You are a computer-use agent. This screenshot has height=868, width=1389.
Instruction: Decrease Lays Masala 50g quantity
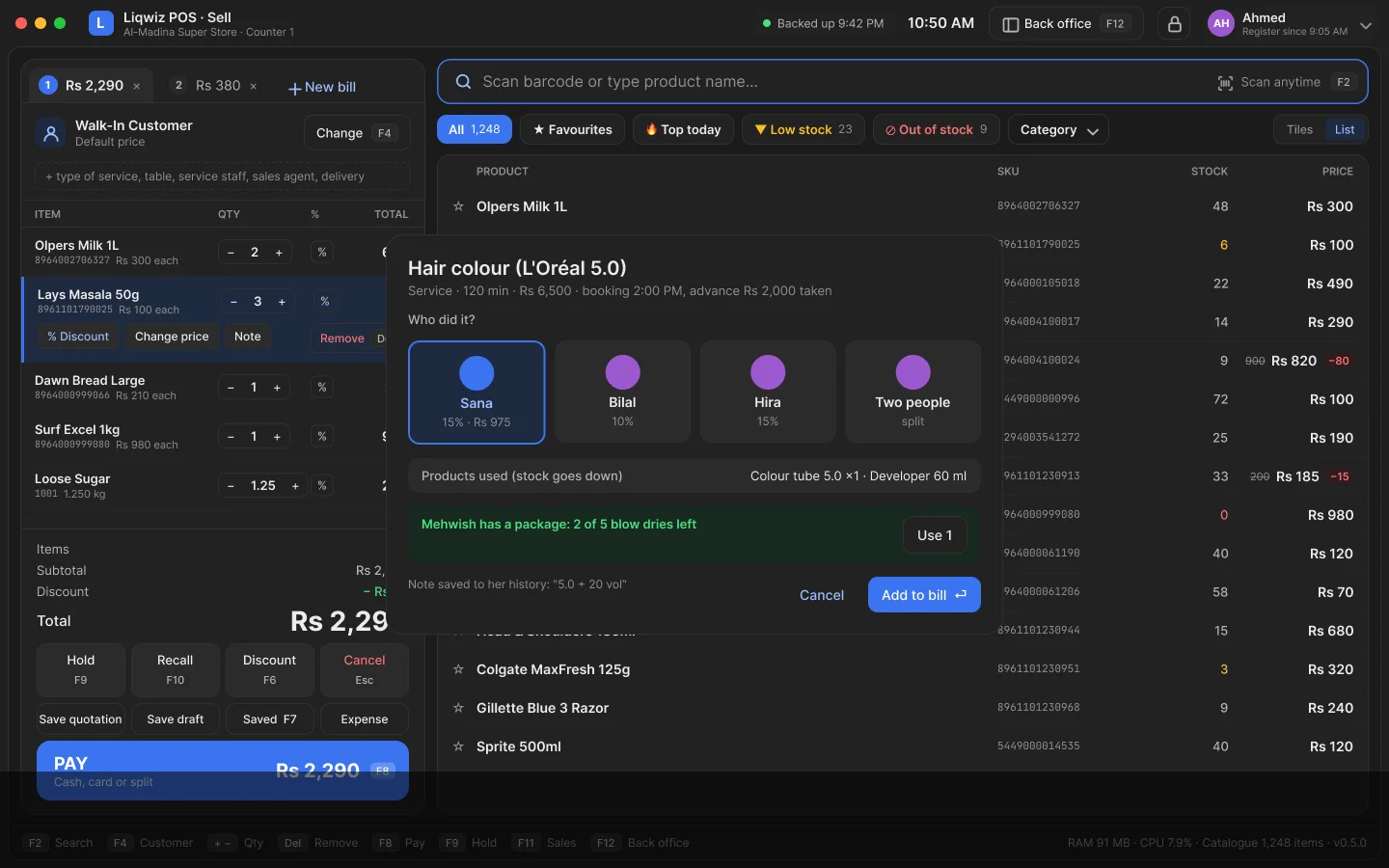click(233, 302)
